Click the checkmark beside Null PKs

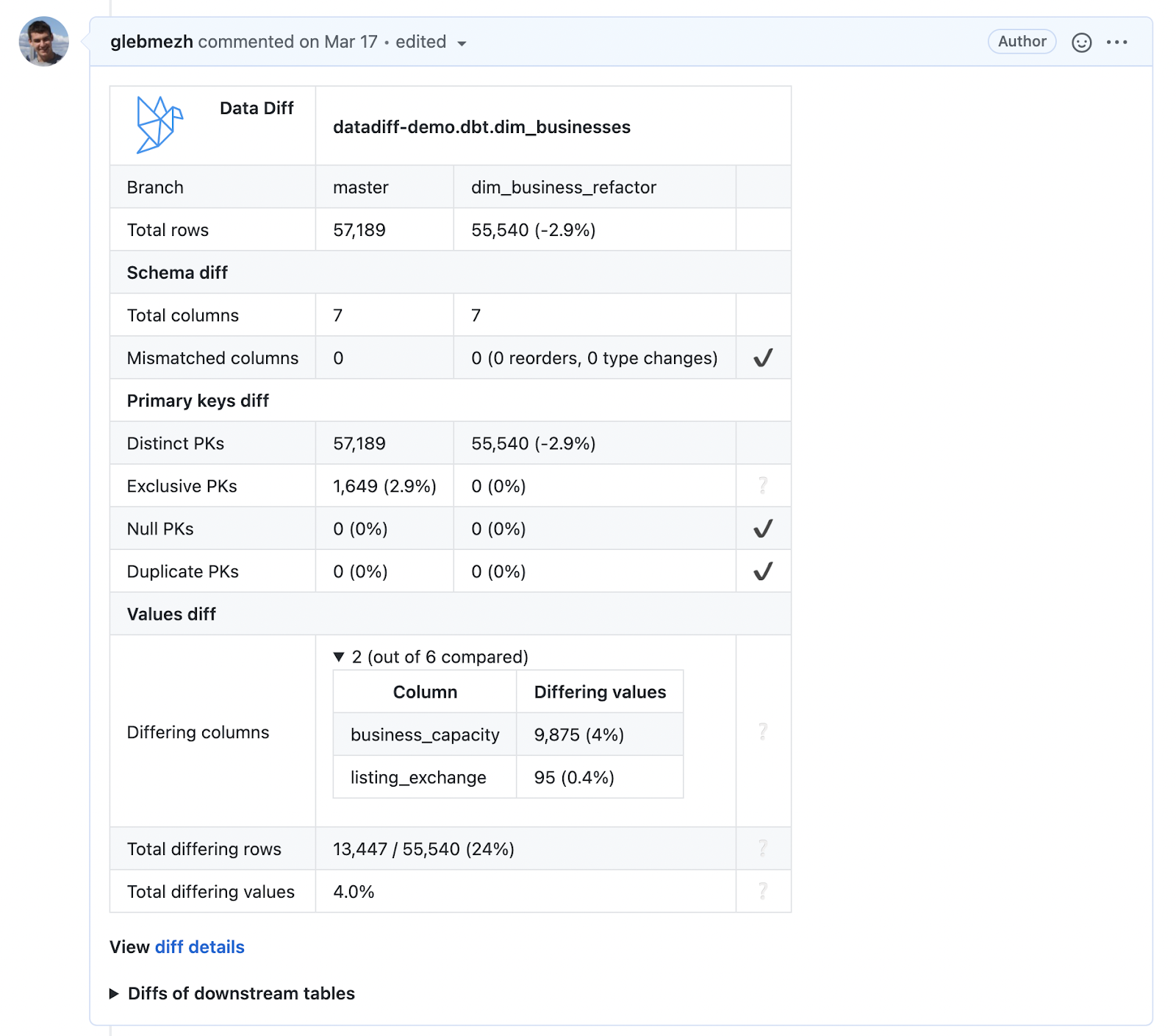click(762, 528)
